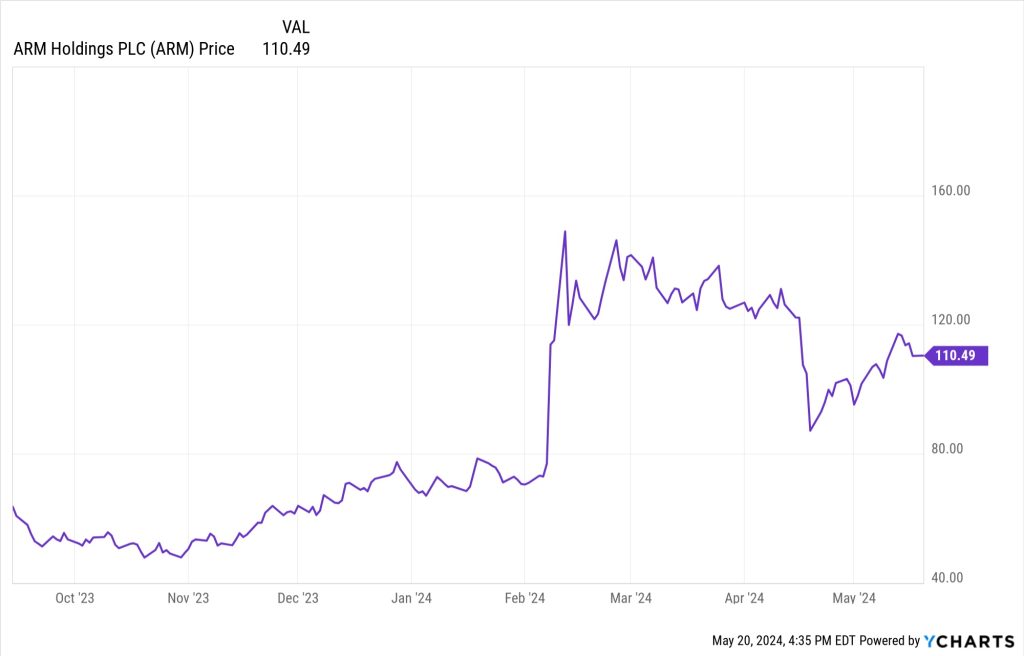
Task: Click the ARM Holdings PLC (ARM) Price legend label
Action: (124, 49)
